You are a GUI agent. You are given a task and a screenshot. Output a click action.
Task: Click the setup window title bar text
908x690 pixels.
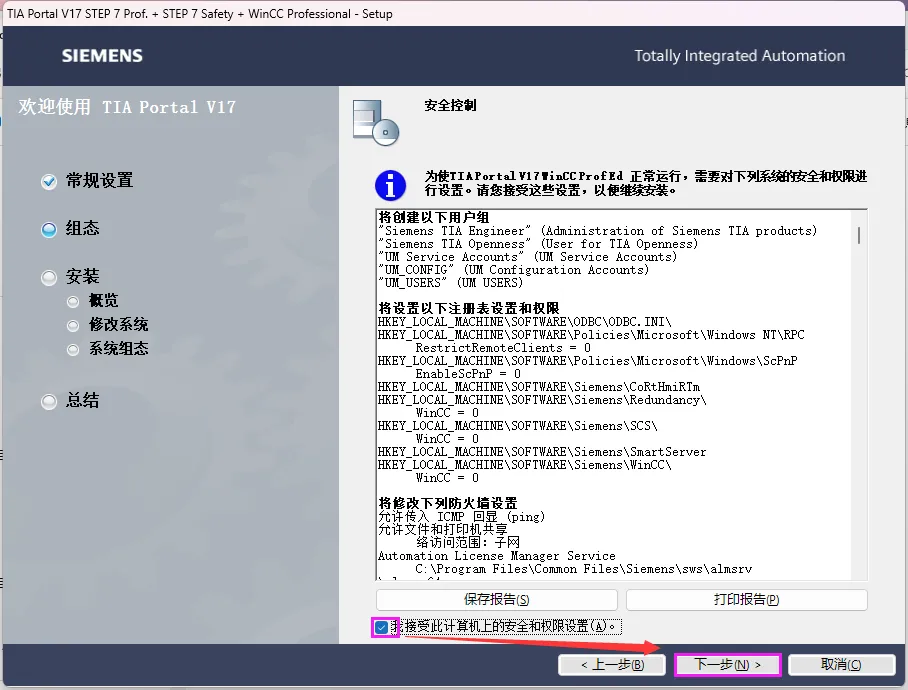pyautogui.click(x=200, y=14)
